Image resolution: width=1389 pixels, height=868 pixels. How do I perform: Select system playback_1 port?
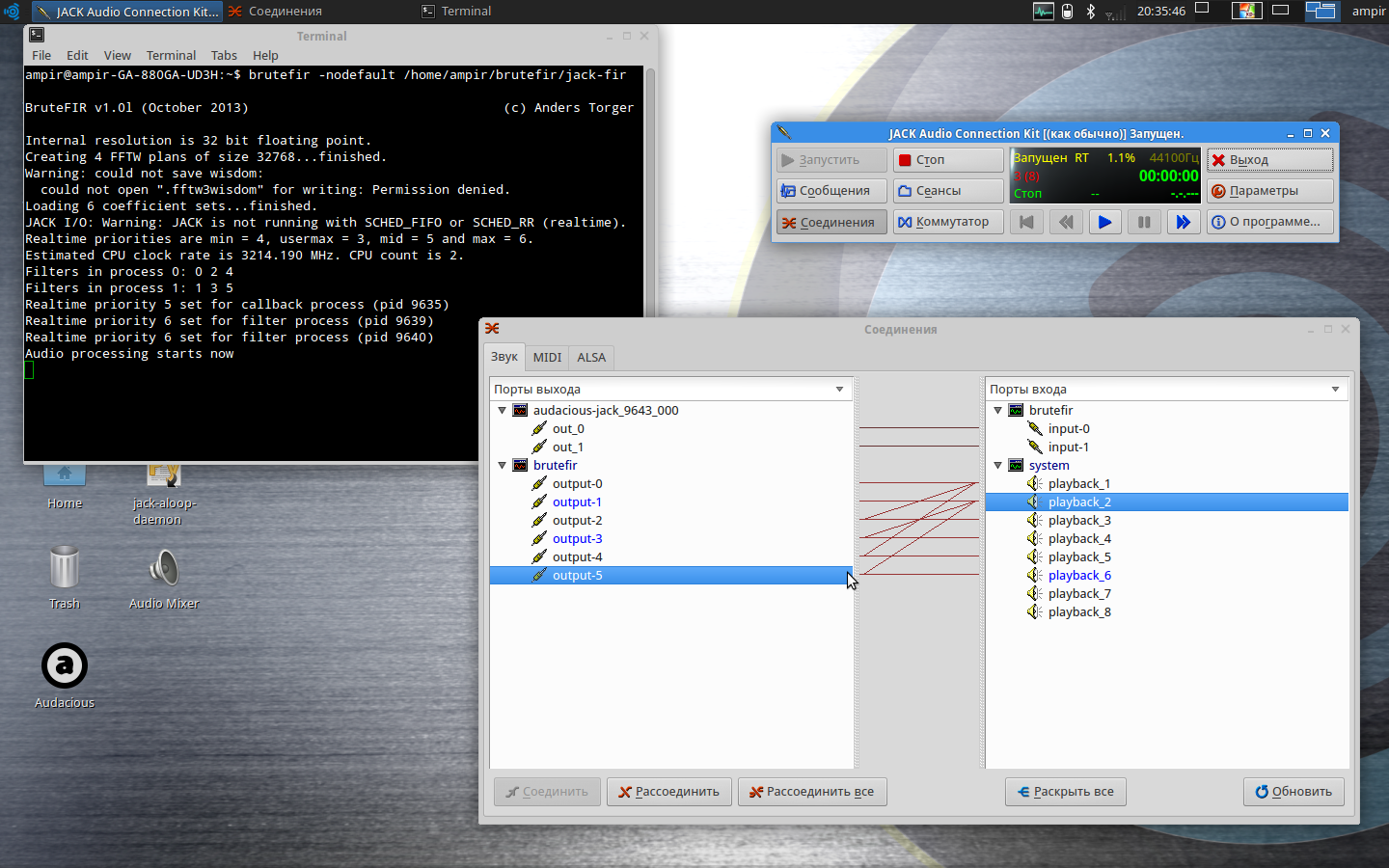1078,483
